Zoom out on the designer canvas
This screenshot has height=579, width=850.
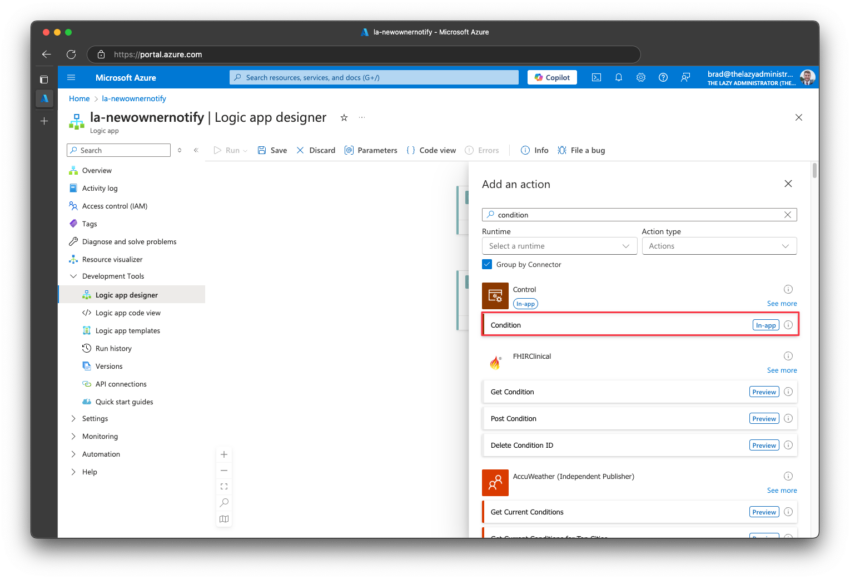224,471
